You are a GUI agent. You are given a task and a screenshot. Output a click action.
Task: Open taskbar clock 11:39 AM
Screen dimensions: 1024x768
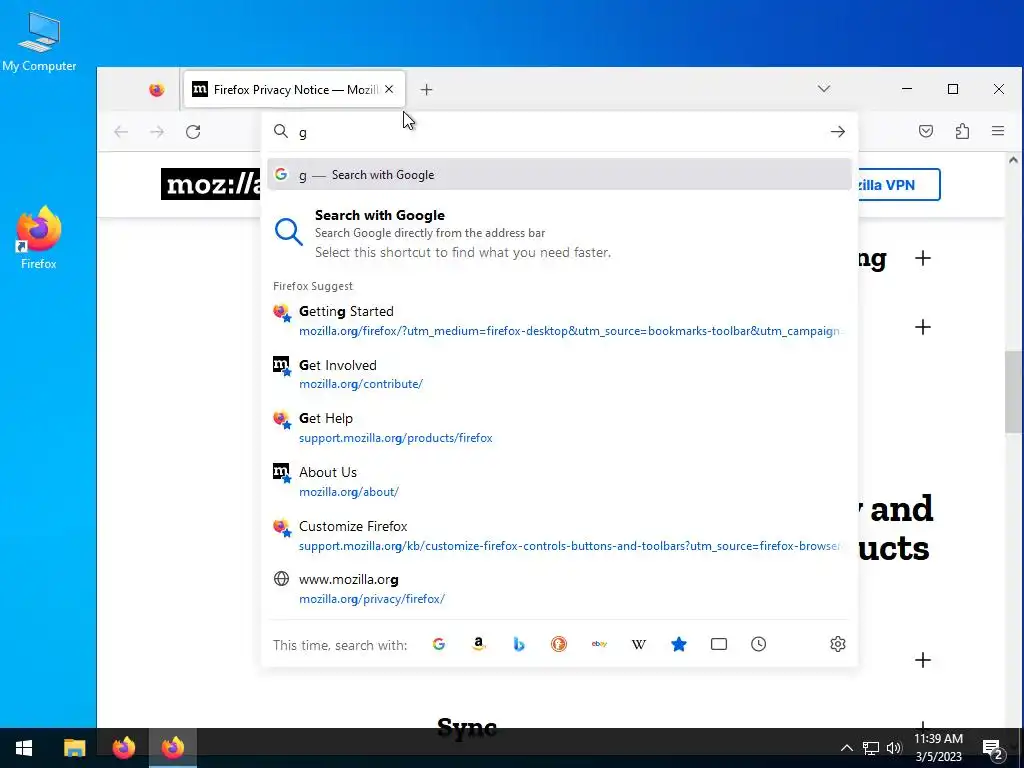pos(938,748)
